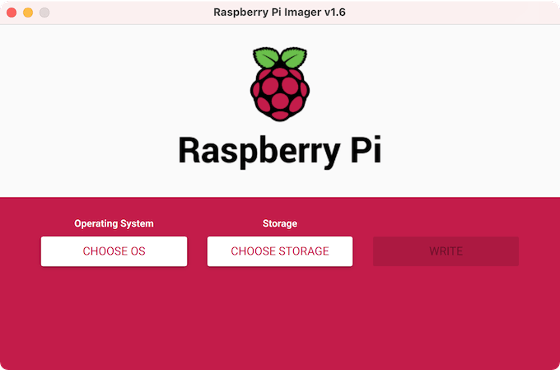Click the 'Storage' label above button

[x=280, y=224]
